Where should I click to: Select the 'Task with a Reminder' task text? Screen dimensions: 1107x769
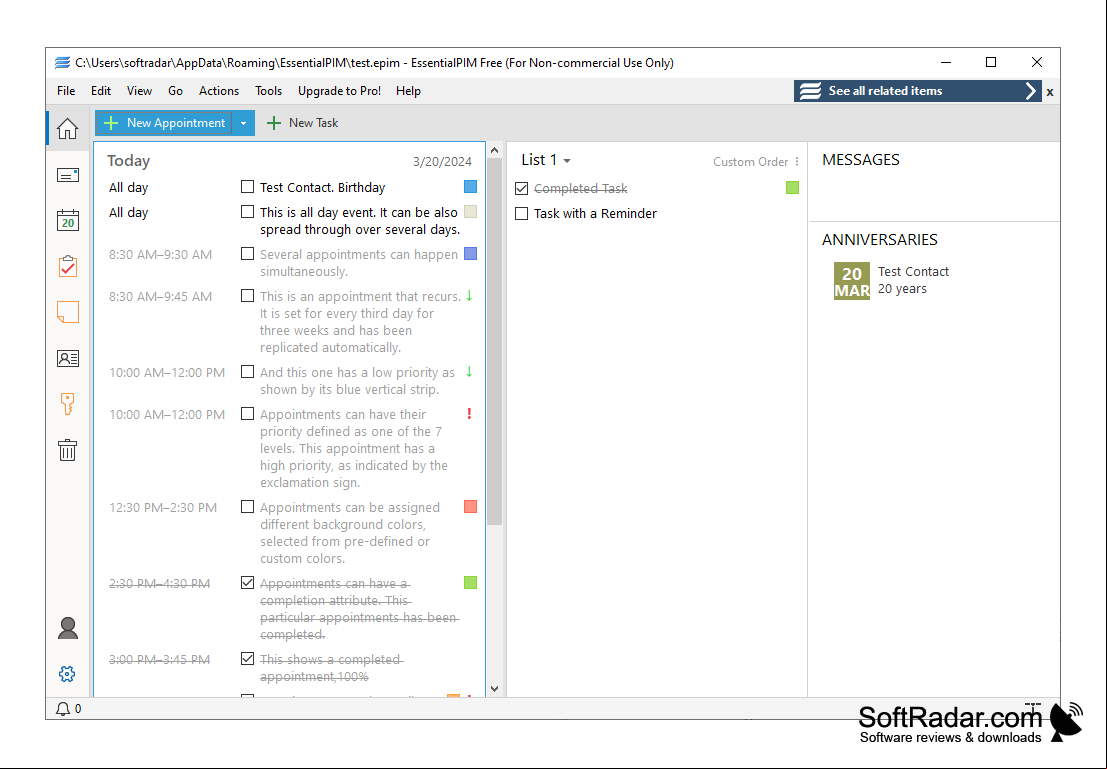pos(595,213)
